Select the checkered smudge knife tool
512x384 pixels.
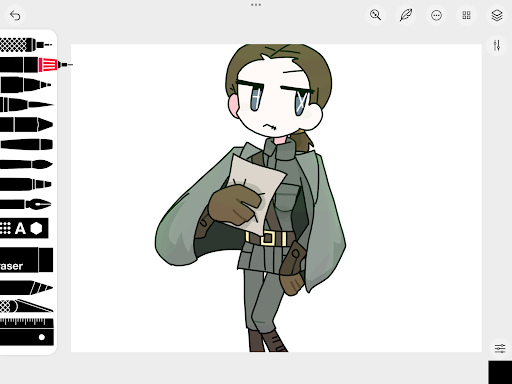pos(26,306)
